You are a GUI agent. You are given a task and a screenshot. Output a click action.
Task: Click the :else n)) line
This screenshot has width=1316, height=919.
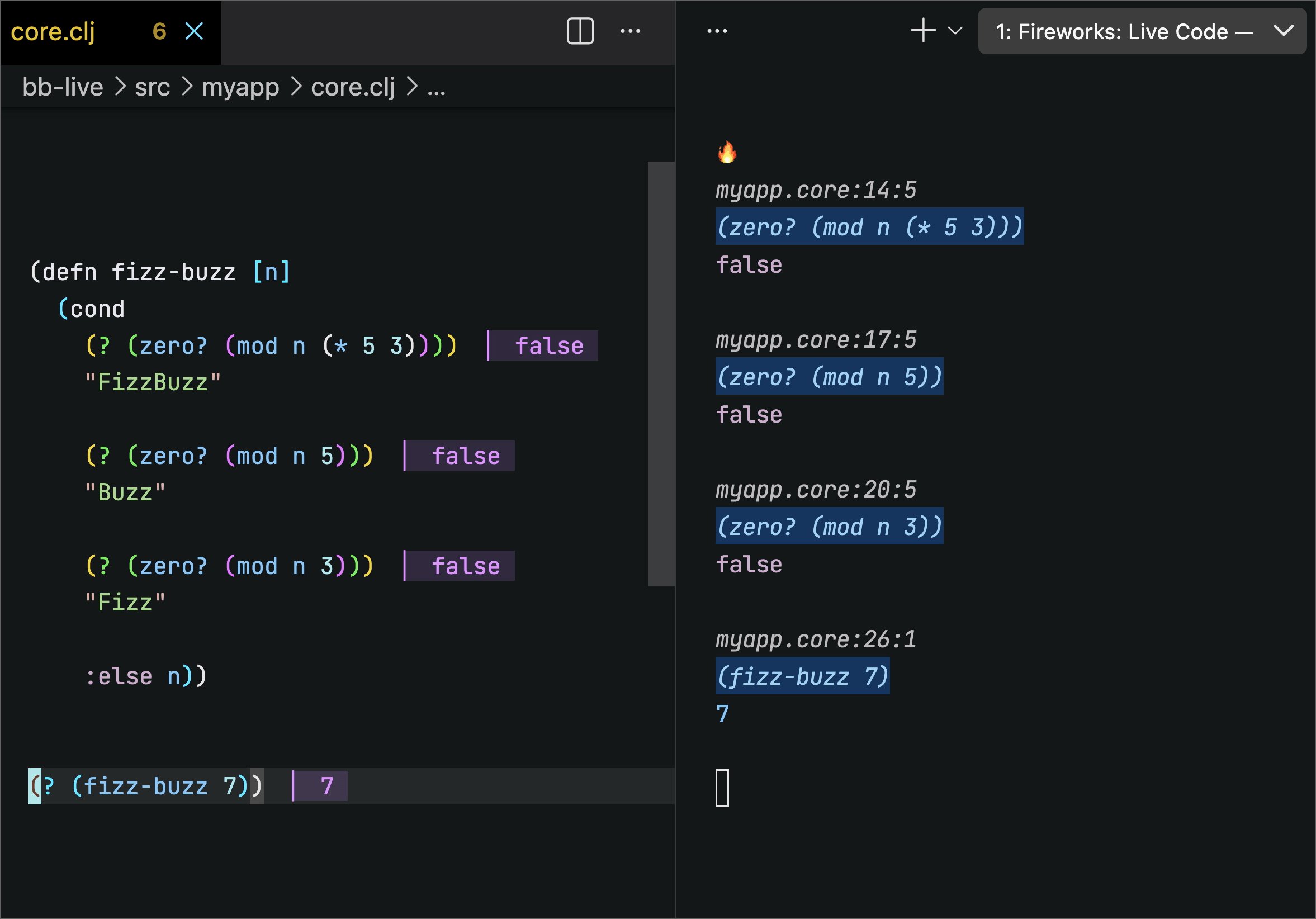pos(146,676)
